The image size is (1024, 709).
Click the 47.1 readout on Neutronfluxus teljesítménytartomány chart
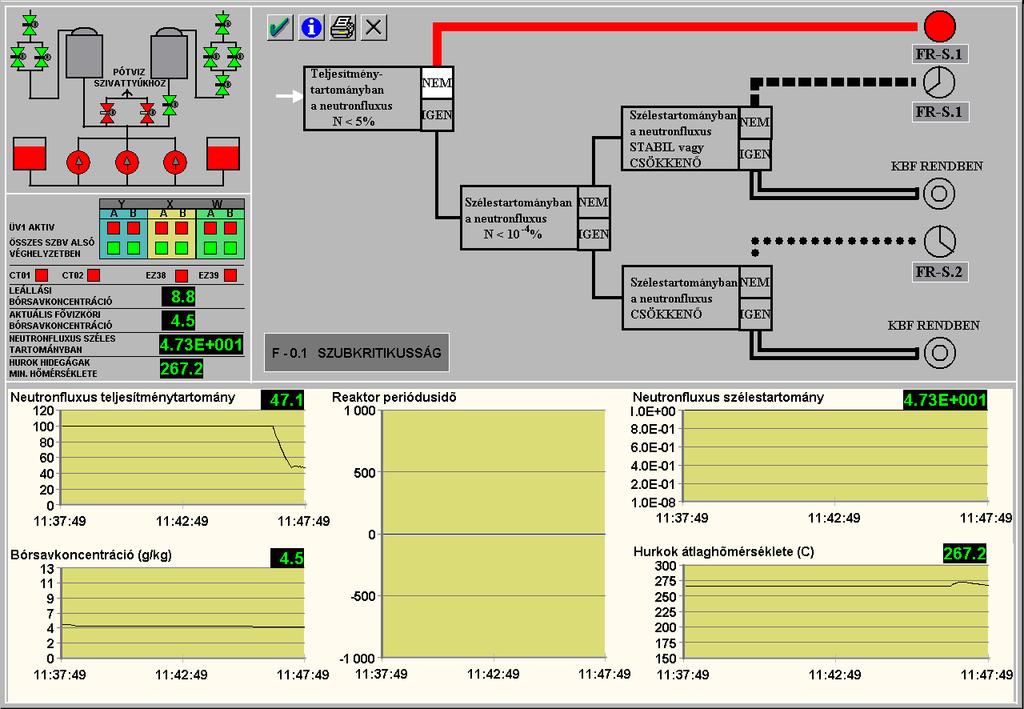283,400
